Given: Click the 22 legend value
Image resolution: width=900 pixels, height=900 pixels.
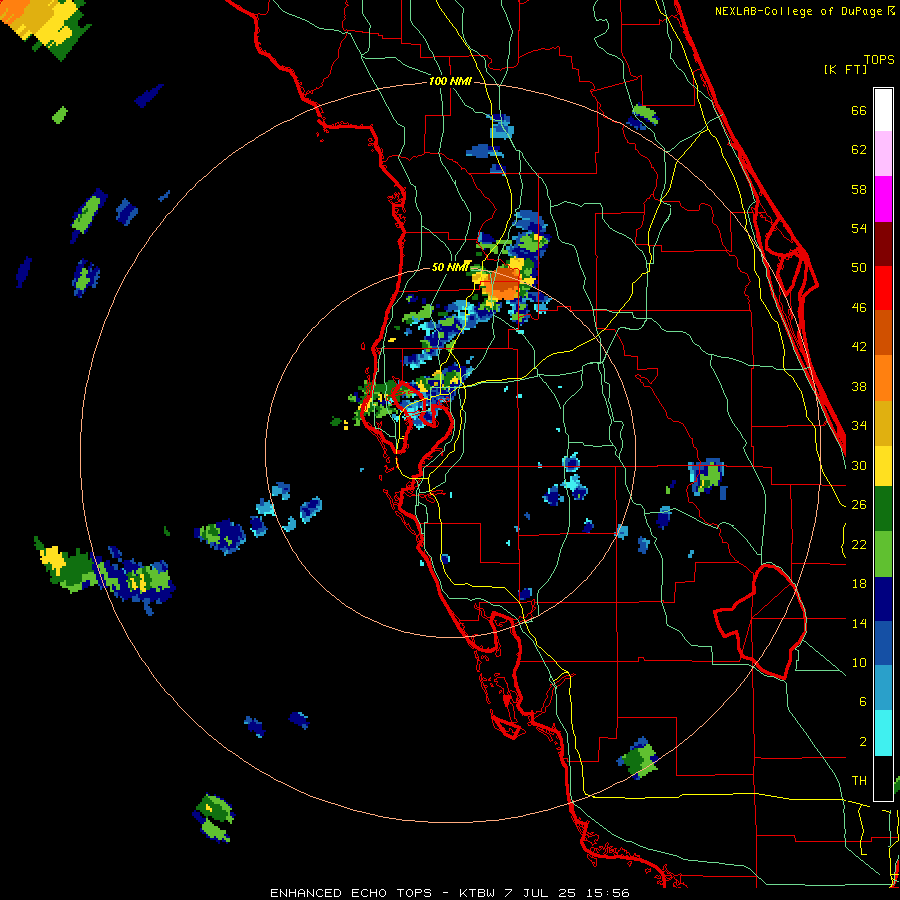Looking at the screenshot, I should [859, 544].
